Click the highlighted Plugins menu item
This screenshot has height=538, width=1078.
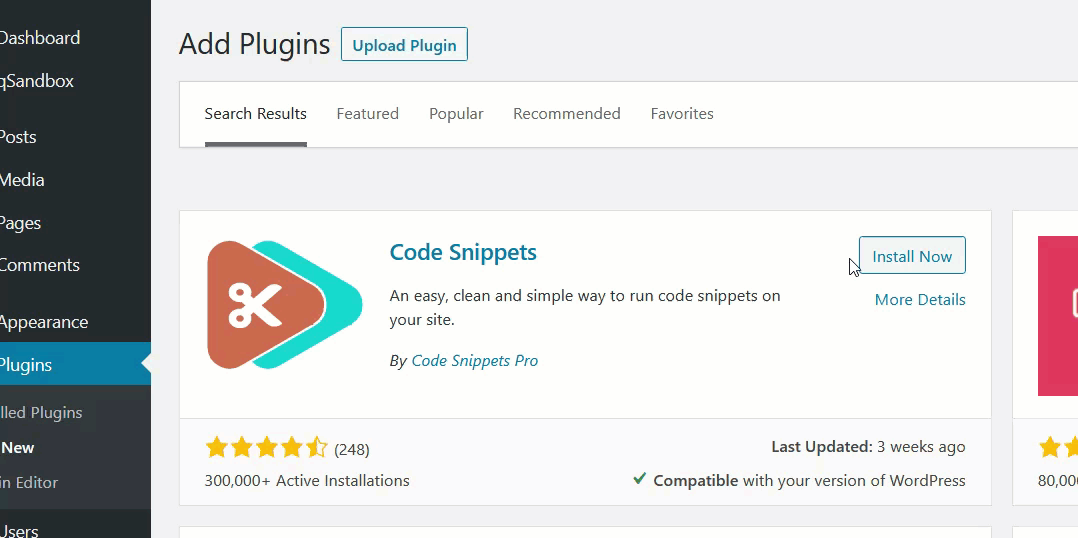pyautogui.click(x=27, y=365)
